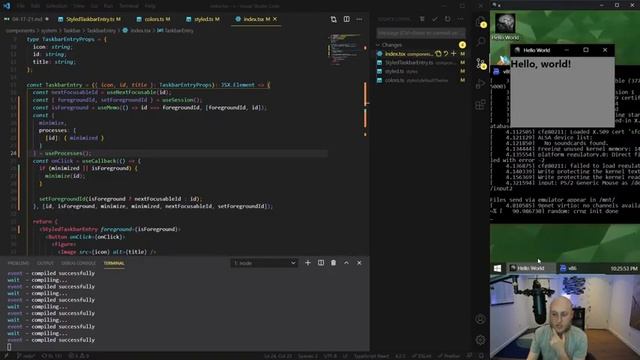The width and height of the screenshot is (640, 360).
Task: Open the DEBUG CONSOLE panel tab
Action: 78,263
